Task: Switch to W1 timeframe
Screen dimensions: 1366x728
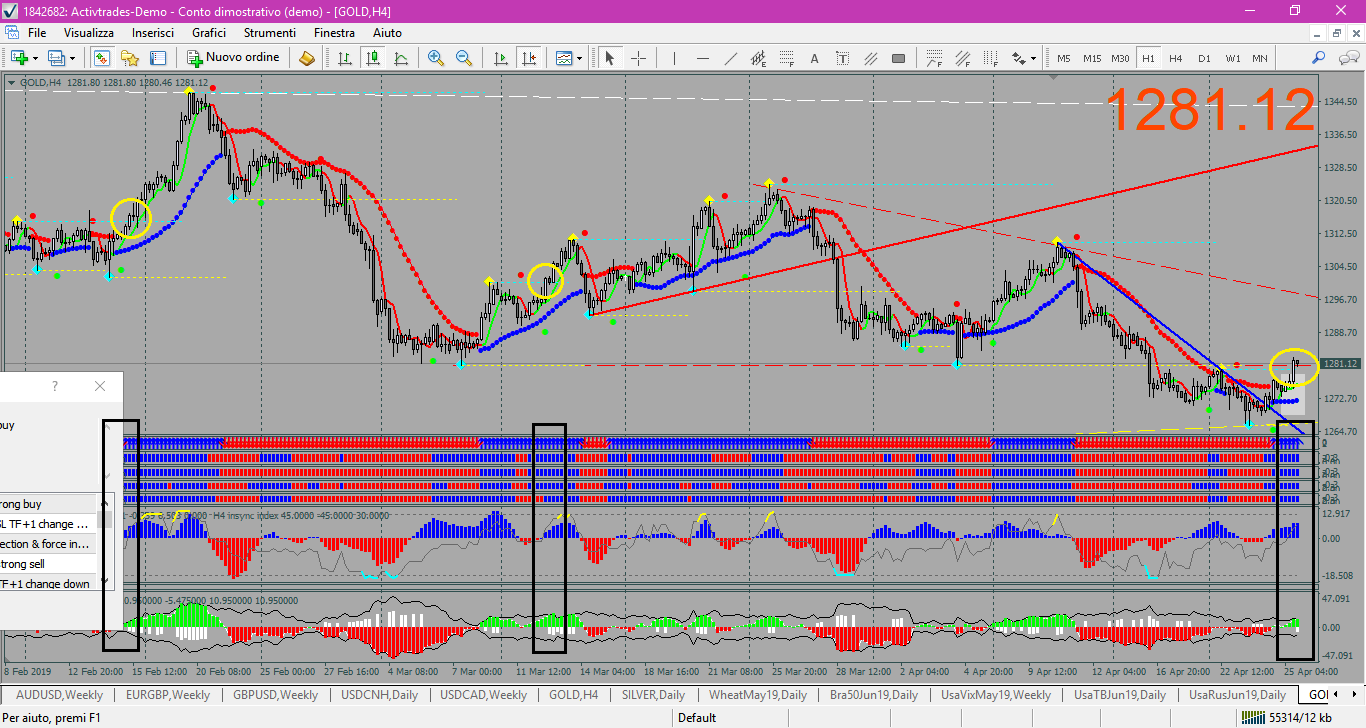Action: [1233, 58]
